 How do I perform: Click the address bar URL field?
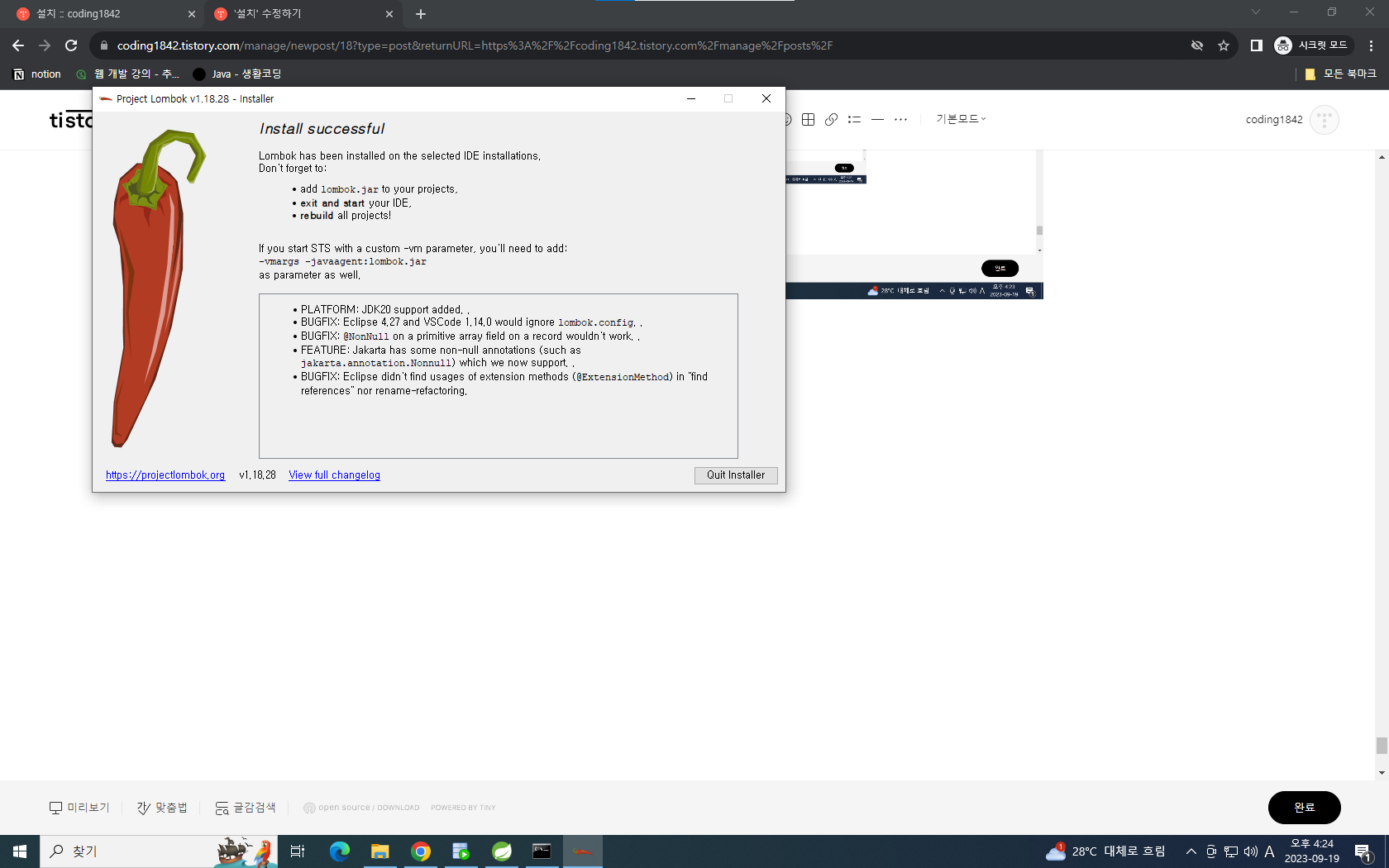pos(475,45)
